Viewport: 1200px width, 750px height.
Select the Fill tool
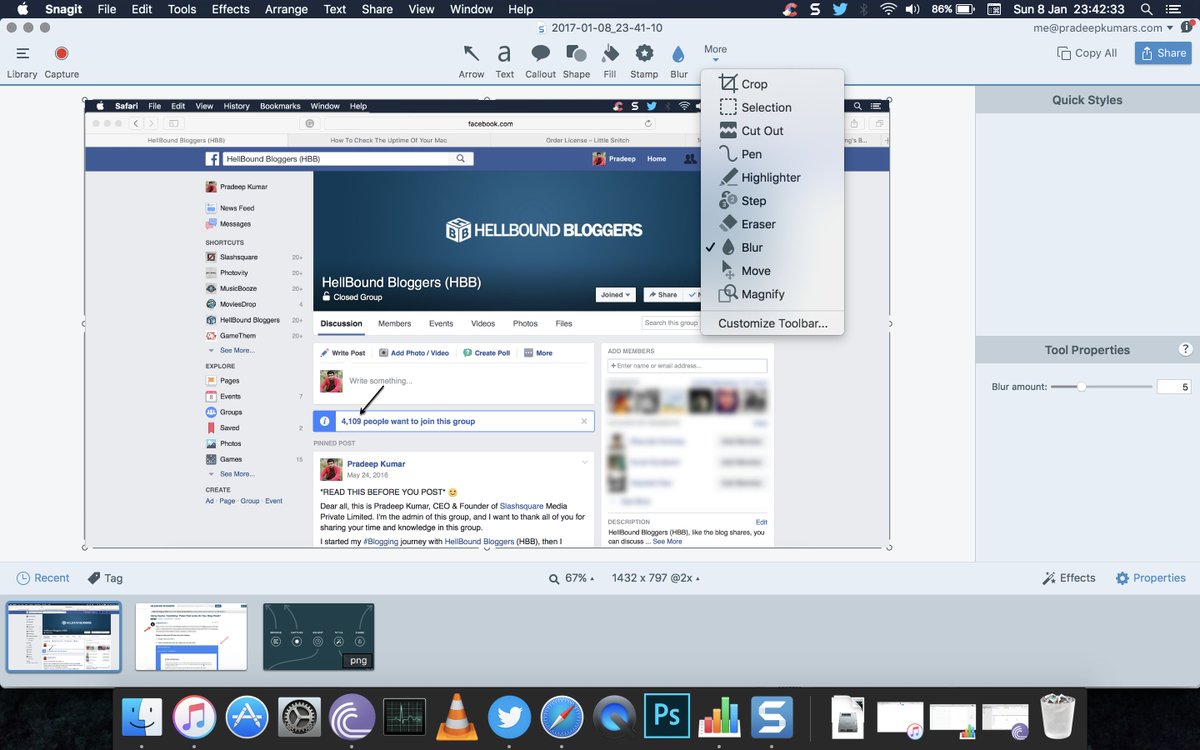(x=610, y=60)
